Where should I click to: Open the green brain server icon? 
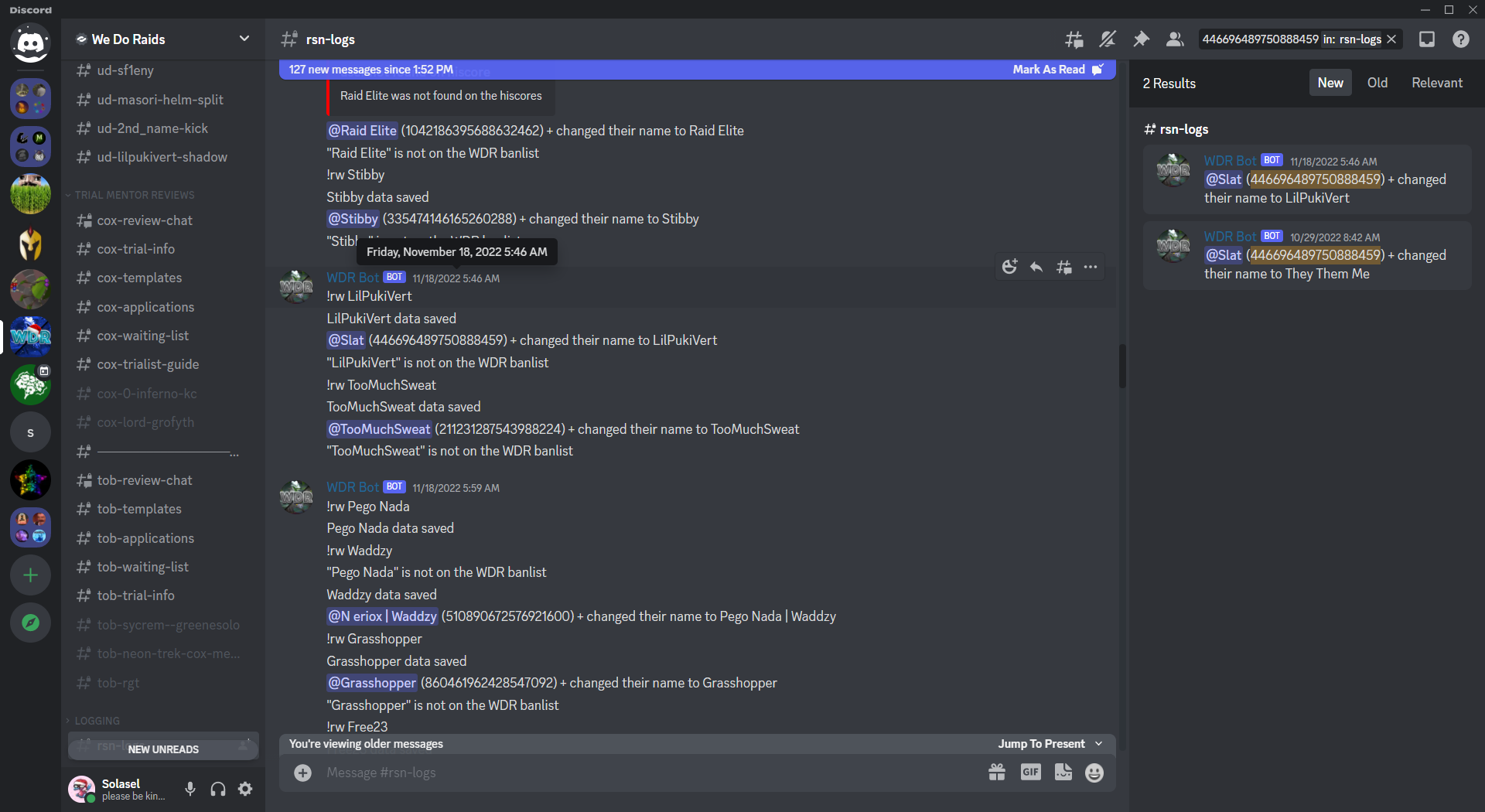[x=30, y=384]
